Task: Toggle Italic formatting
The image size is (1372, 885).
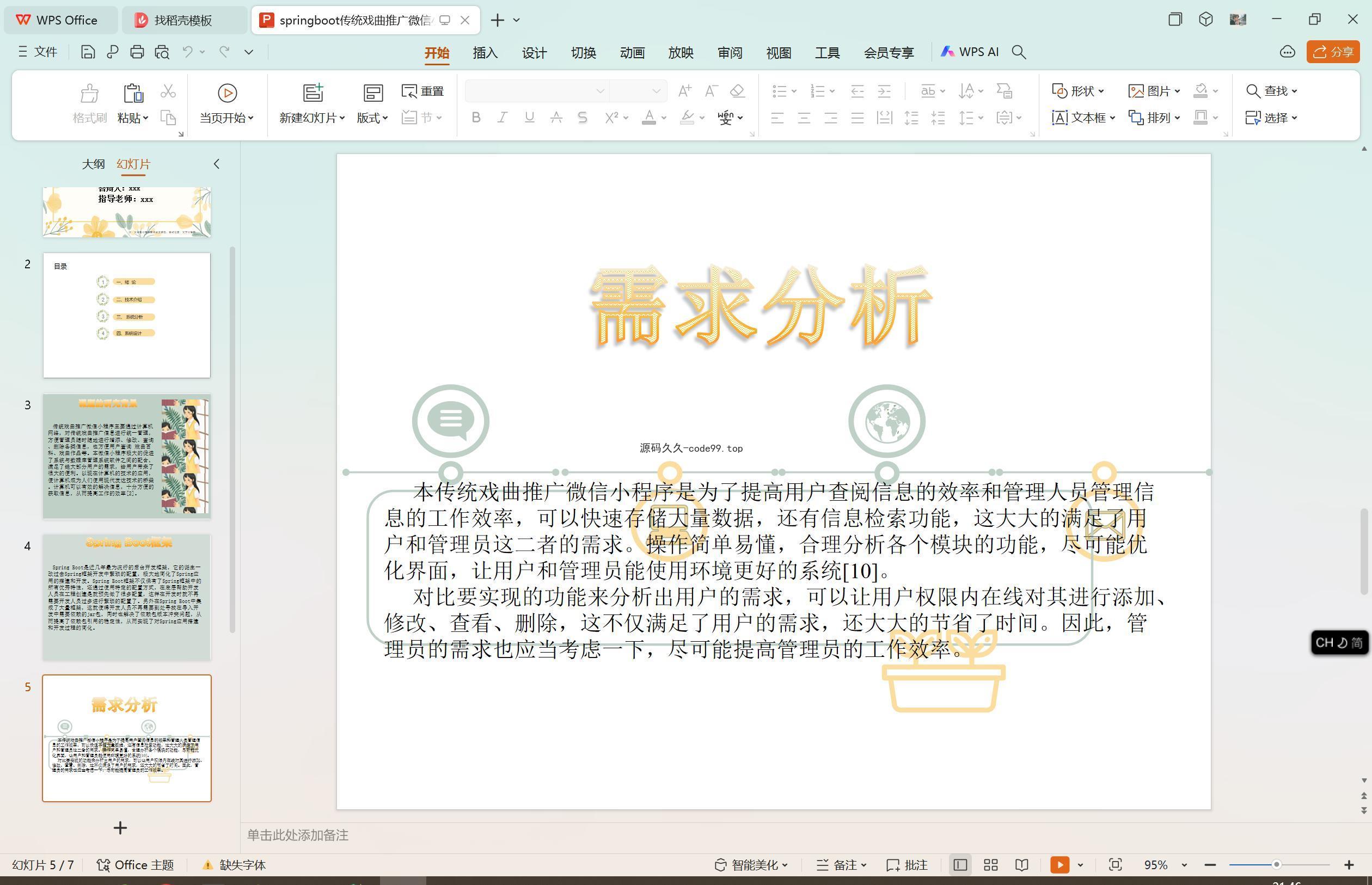Action: tap(503, 118)
